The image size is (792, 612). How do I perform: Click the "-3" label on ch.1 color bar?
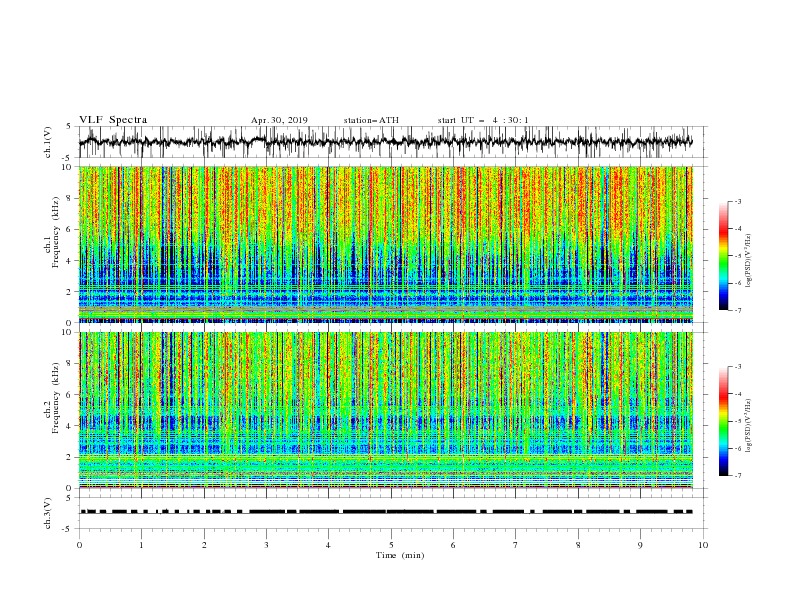(737, 201)
